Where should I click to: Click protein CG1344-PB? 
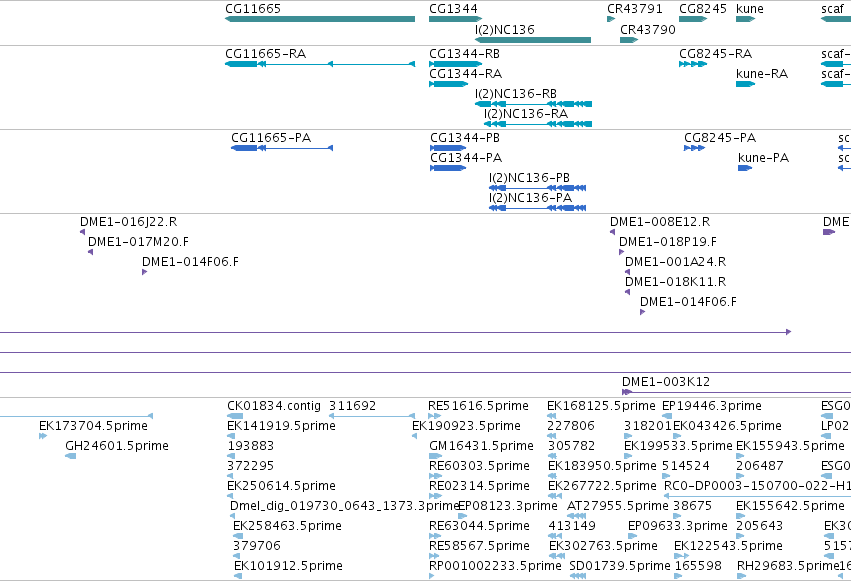coord(448,148)
